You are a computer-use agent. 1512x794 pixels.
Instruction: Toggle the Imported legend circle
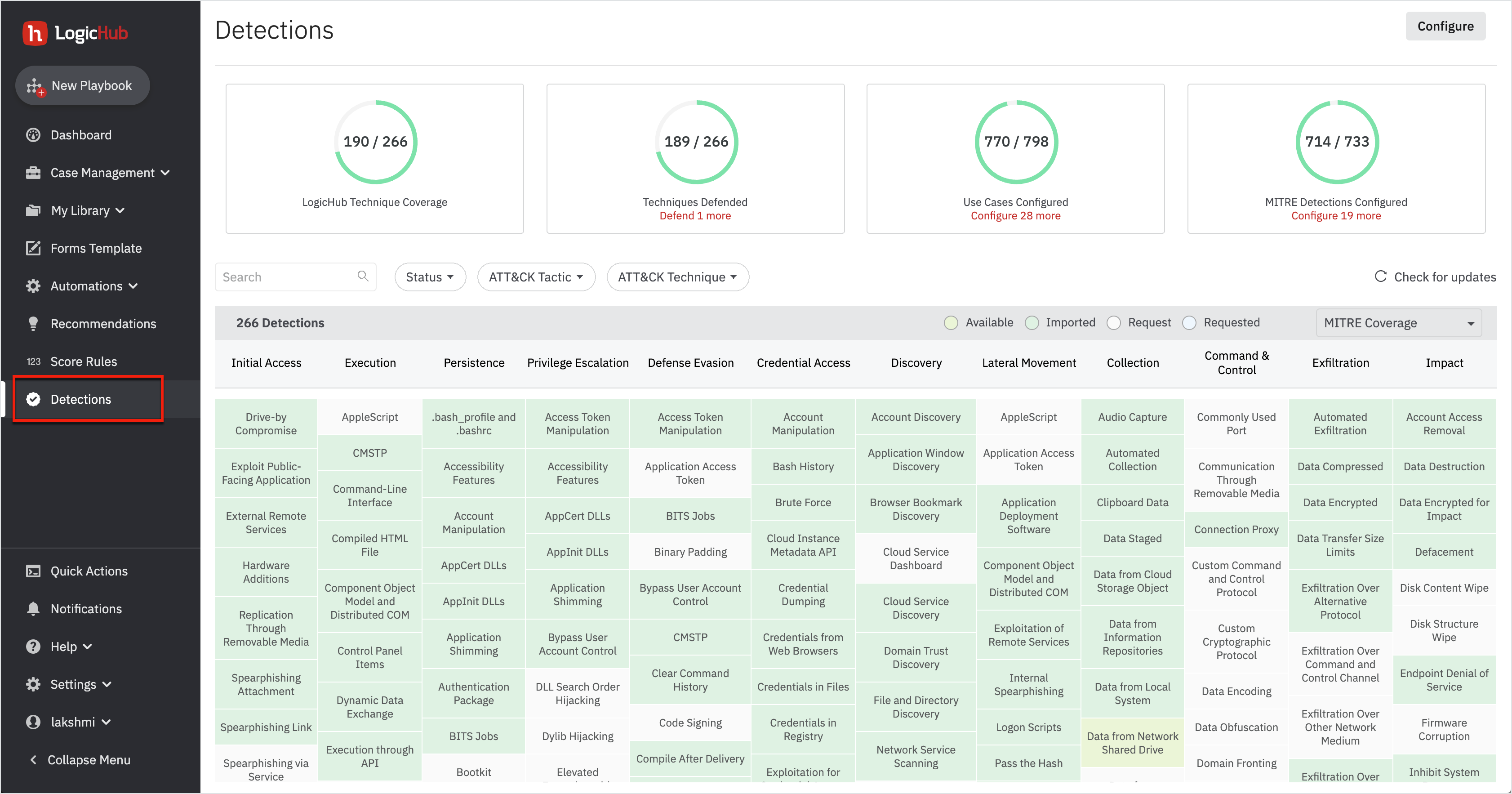1031,322
